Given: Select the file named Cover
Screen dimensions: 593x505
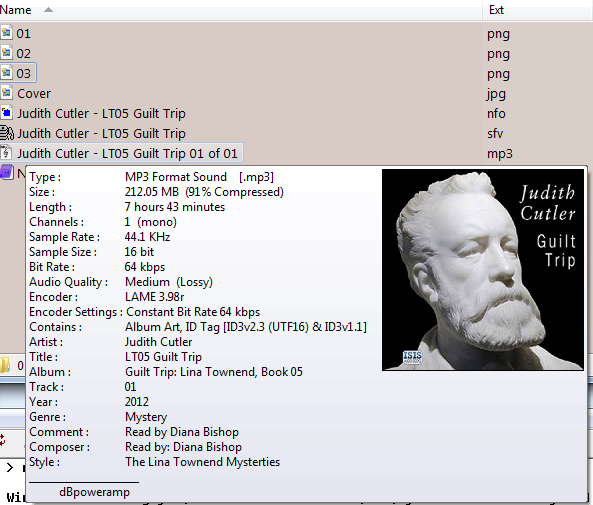Looking at the screenshot, I should coord(34,93).
